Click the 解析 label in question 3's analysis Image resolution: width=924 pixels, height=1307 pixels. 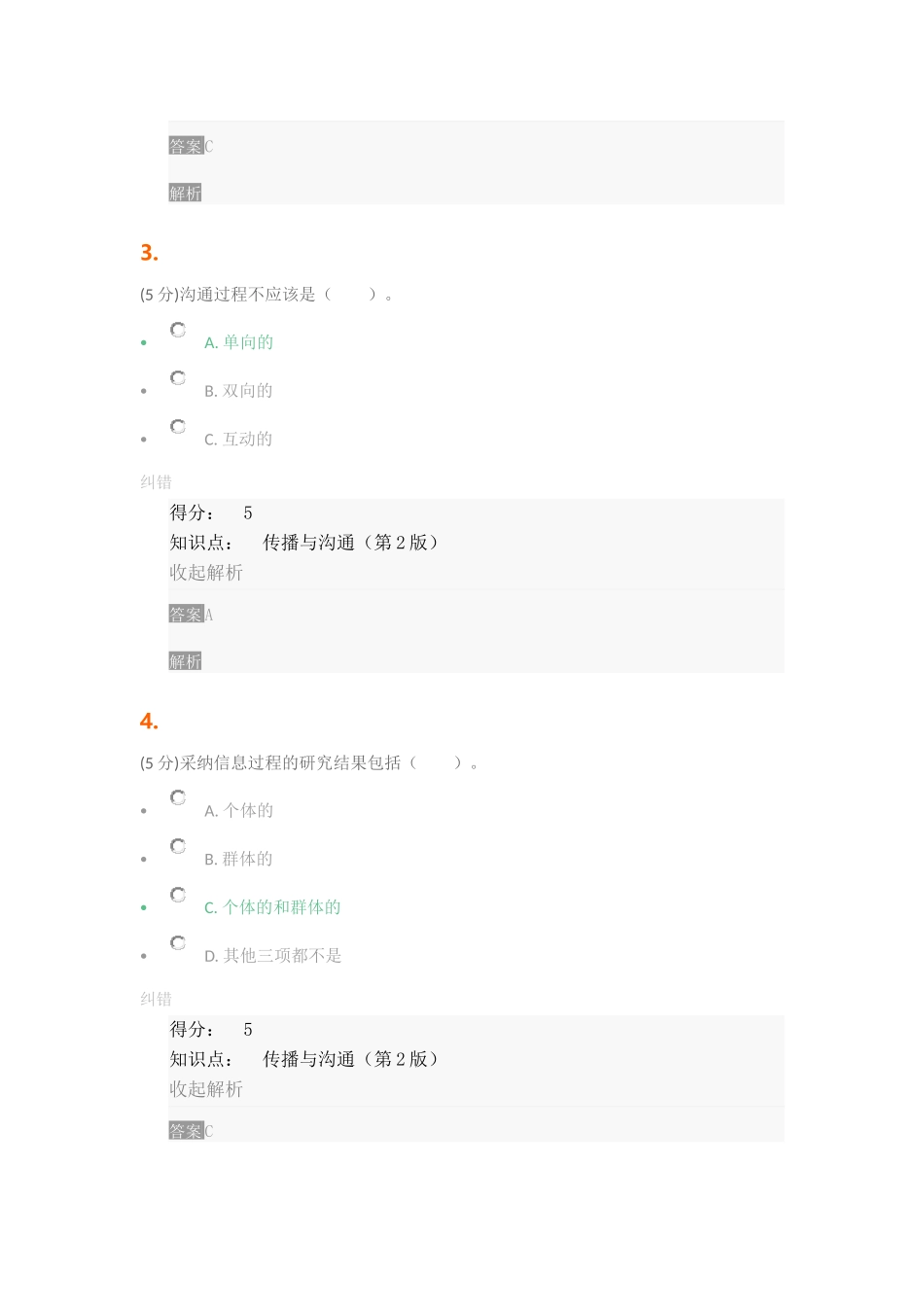point(185,661)
